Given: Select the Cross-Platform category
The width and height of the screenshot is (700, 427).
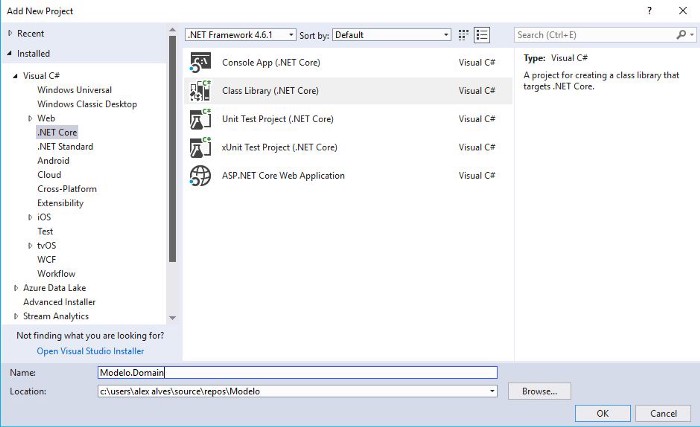Looking at the screenshot, I should point(67,189).
